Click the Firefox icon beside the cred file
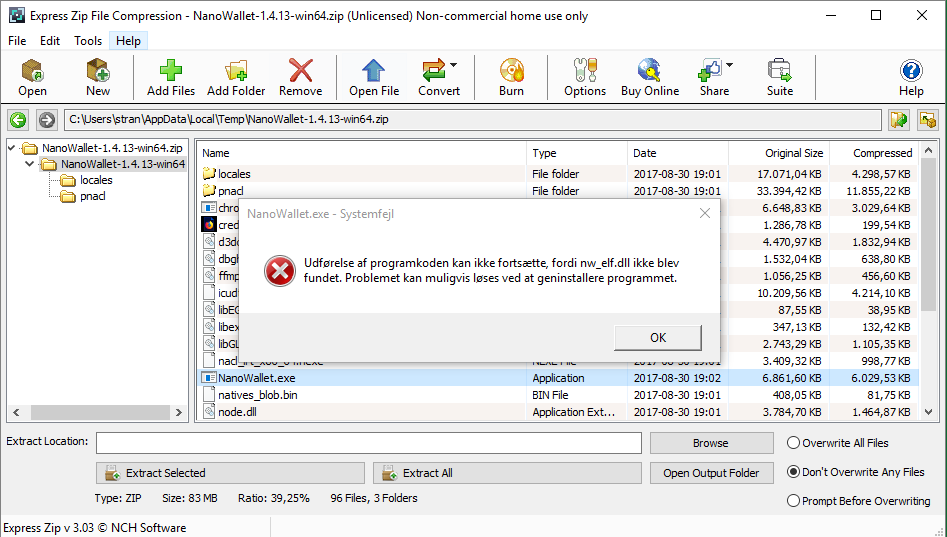 tap(209, 224)
